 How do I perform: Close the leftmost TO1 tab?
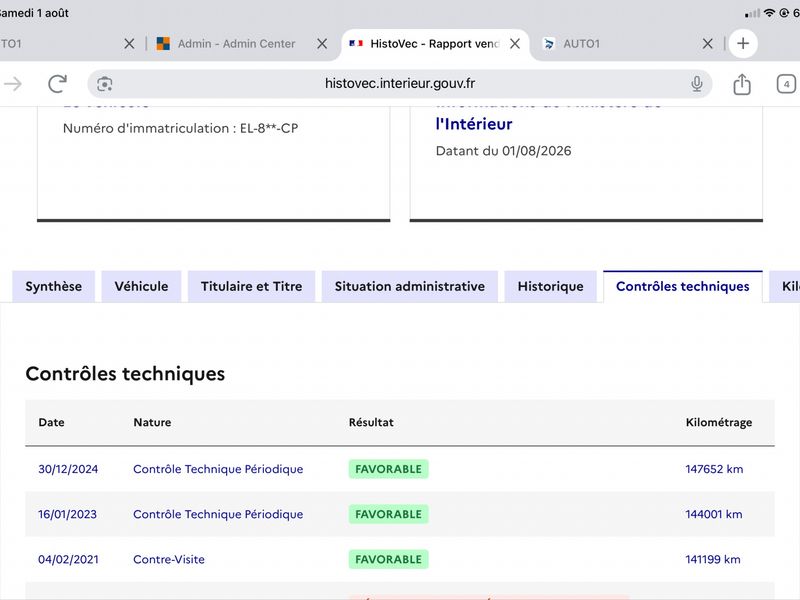tap(129, 44)
